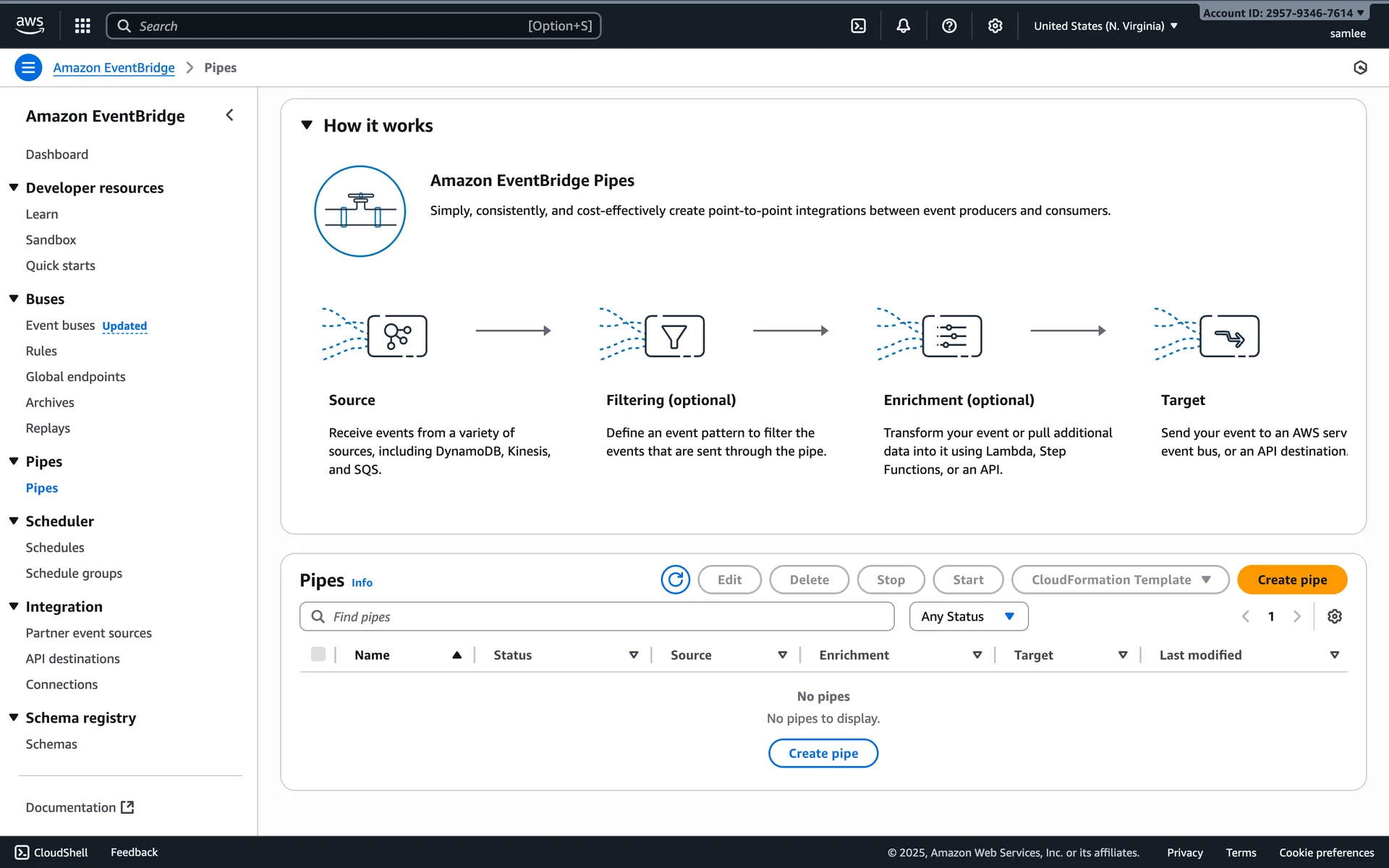Open the AWS services grid menu

pos(82,26)
